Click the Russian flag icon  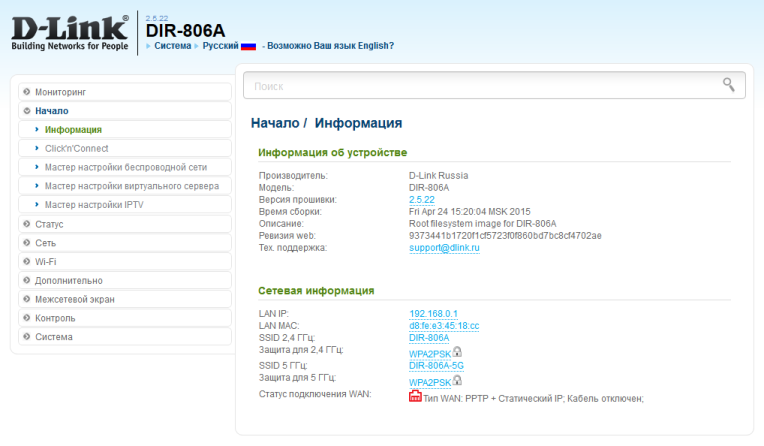[248, 46]
